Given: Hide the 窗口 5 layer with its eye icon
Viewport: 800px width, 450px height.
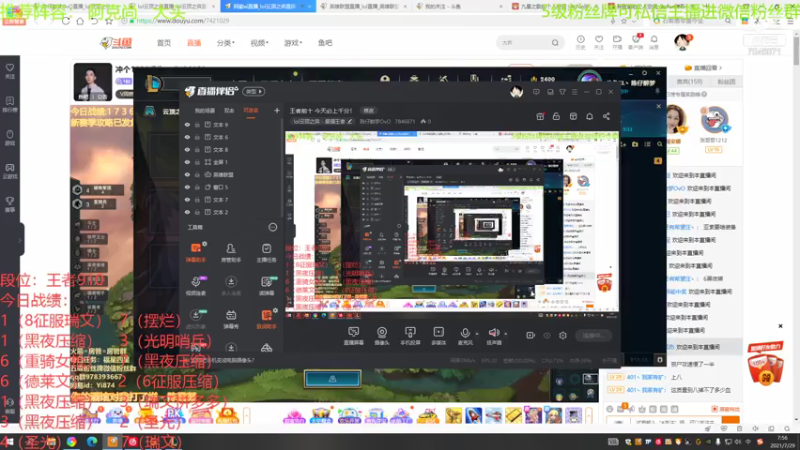Looking at the screenshot, I should pos(187,187).
